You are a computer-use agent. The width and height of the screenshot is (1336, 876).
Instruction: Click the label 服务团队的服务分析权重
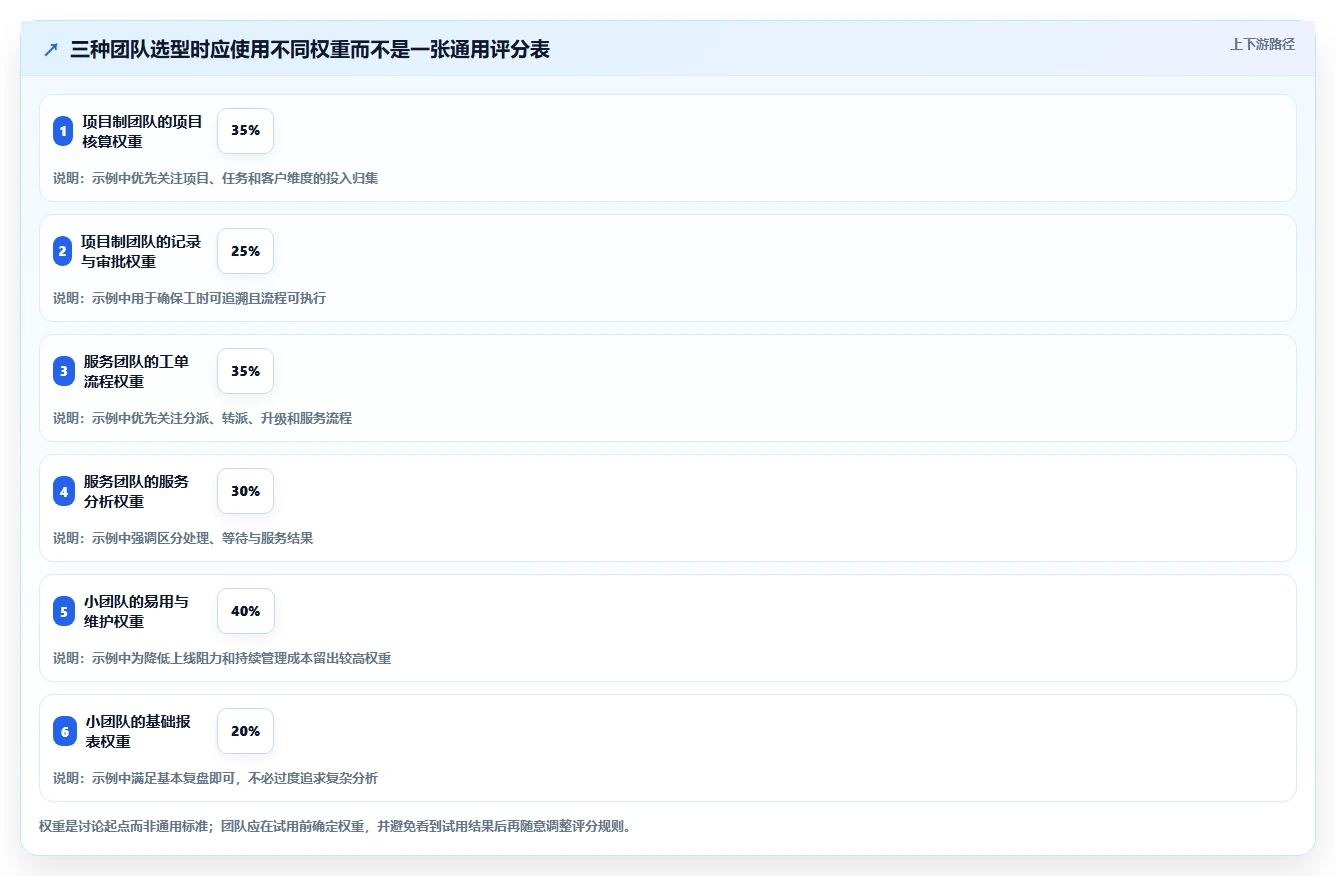click(x=136, y=491)
